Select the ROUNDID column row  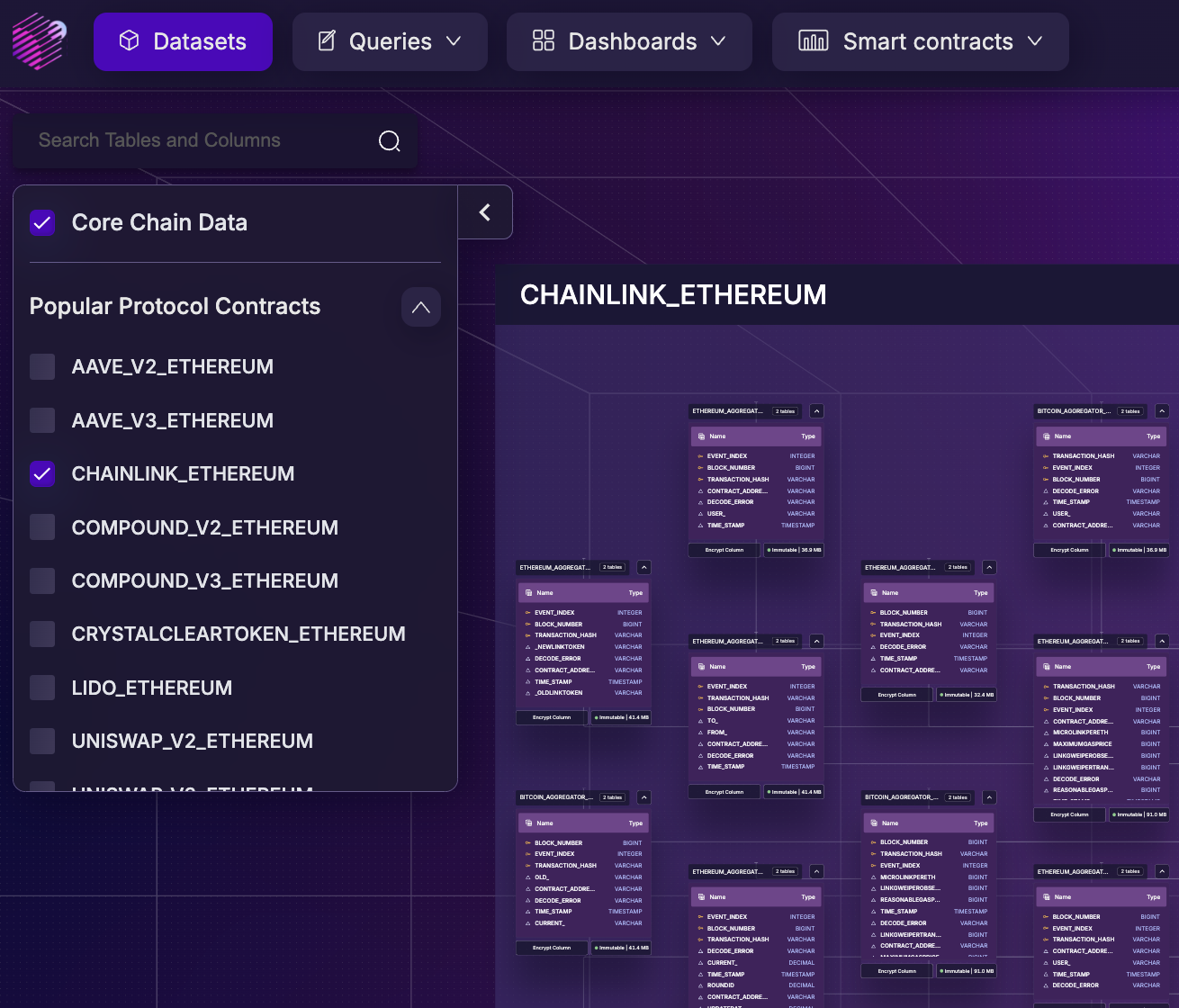(x=756, y=985)
